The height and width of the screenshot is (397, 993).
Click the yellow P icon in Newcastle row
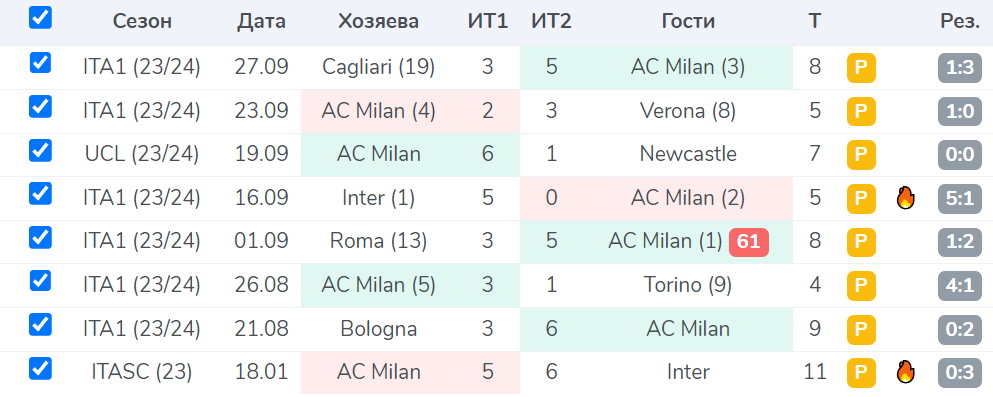click(x=861, y=155)
